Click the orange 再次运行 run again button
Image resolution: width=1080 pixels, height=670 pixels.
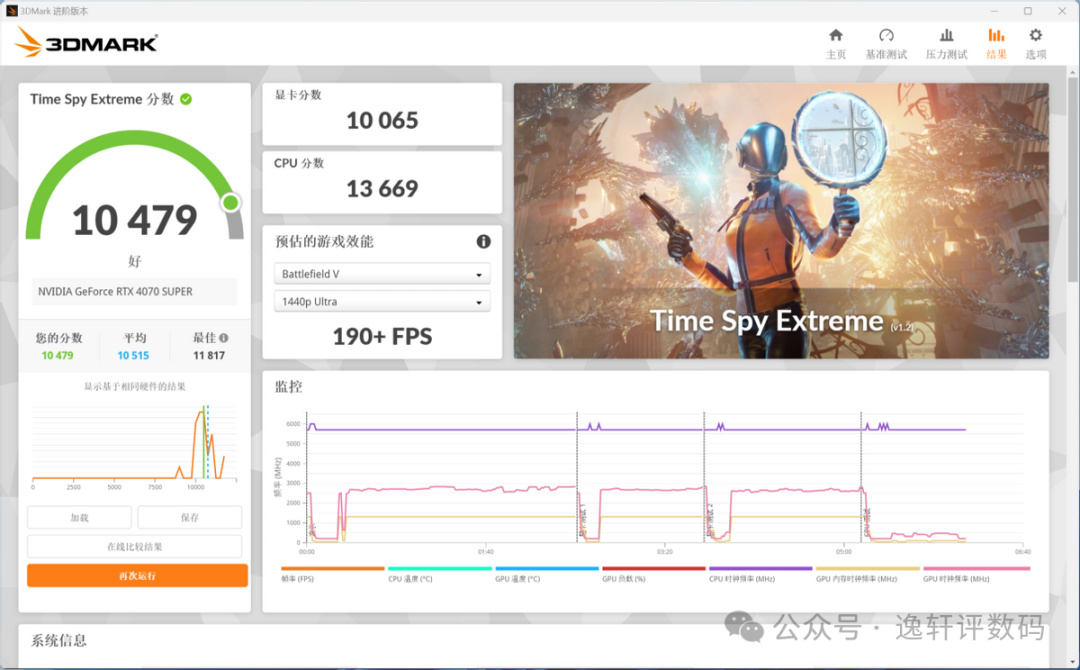click(x=137, y=576)
